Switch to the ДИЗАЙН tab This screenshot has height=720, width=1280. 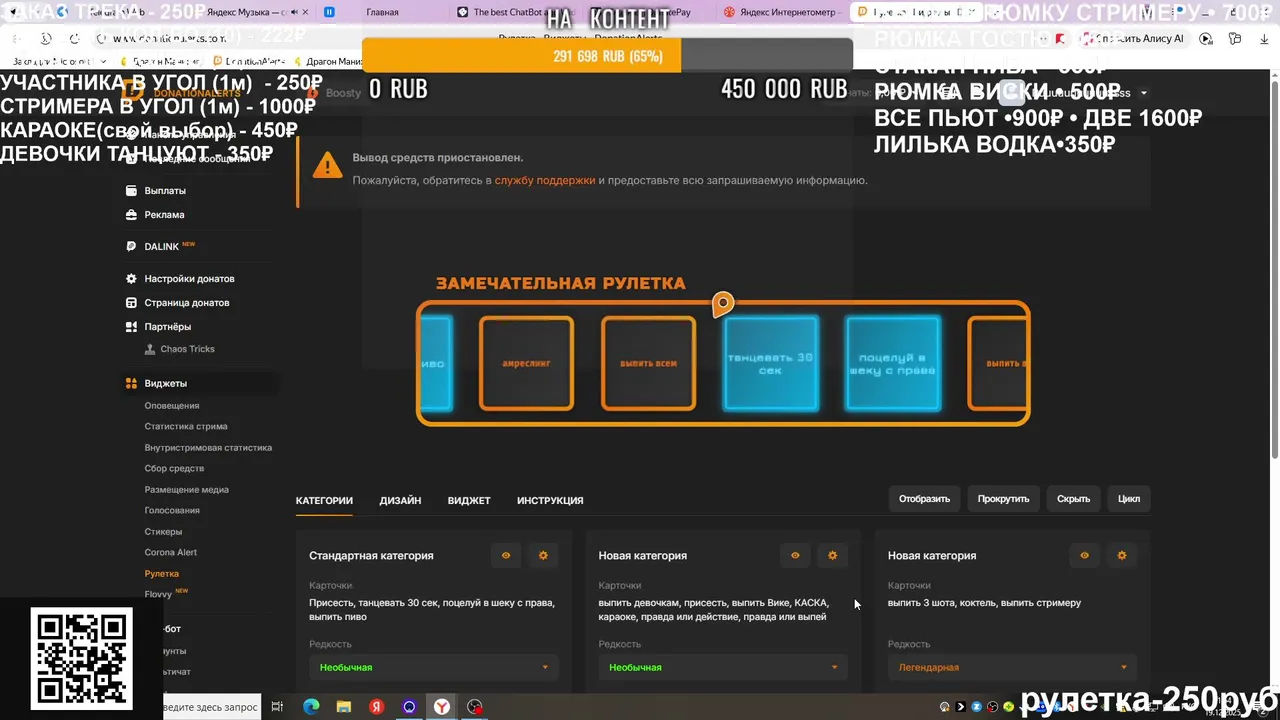tap(400, 500)
